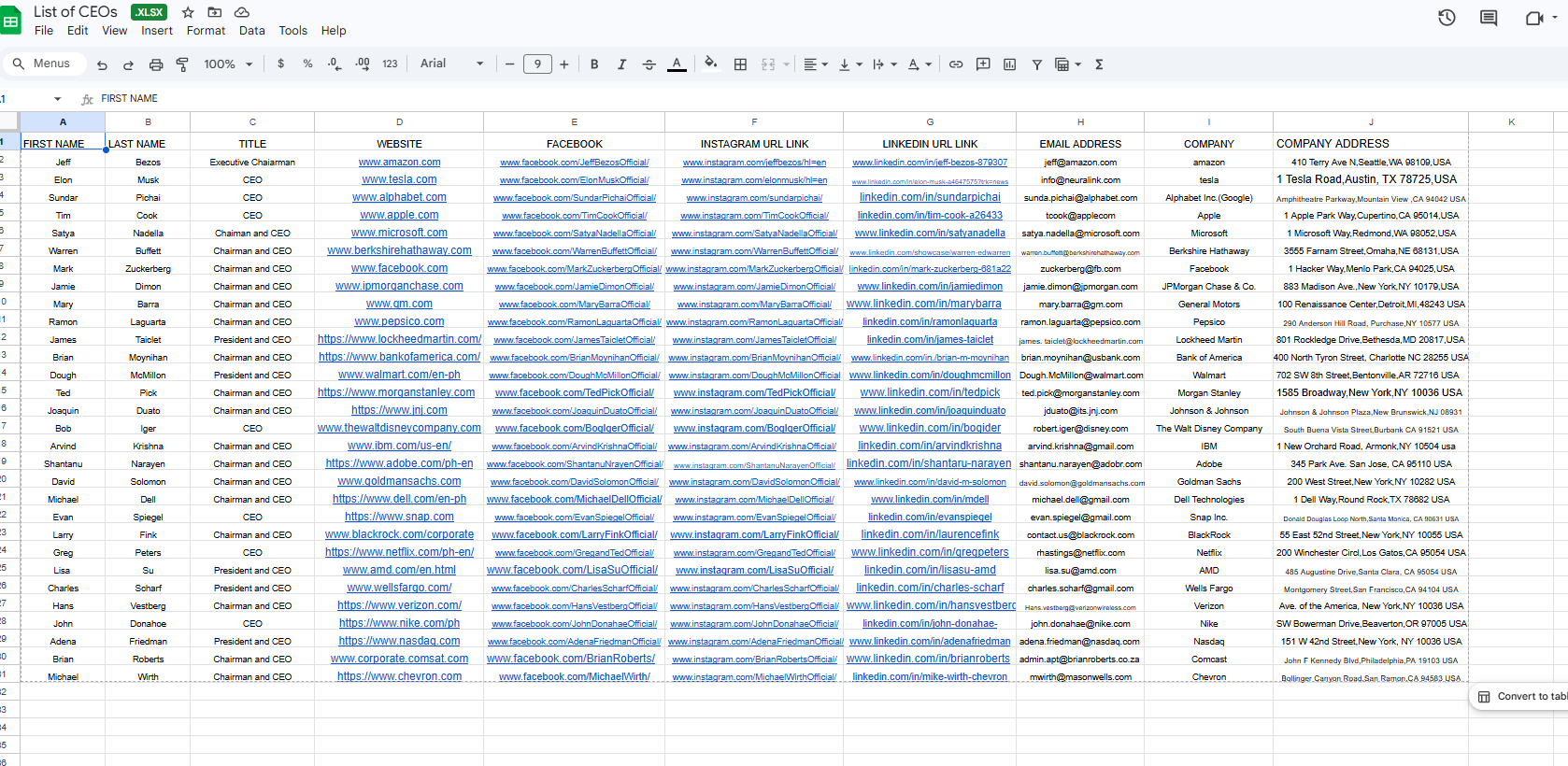Select column J header

1371,122
